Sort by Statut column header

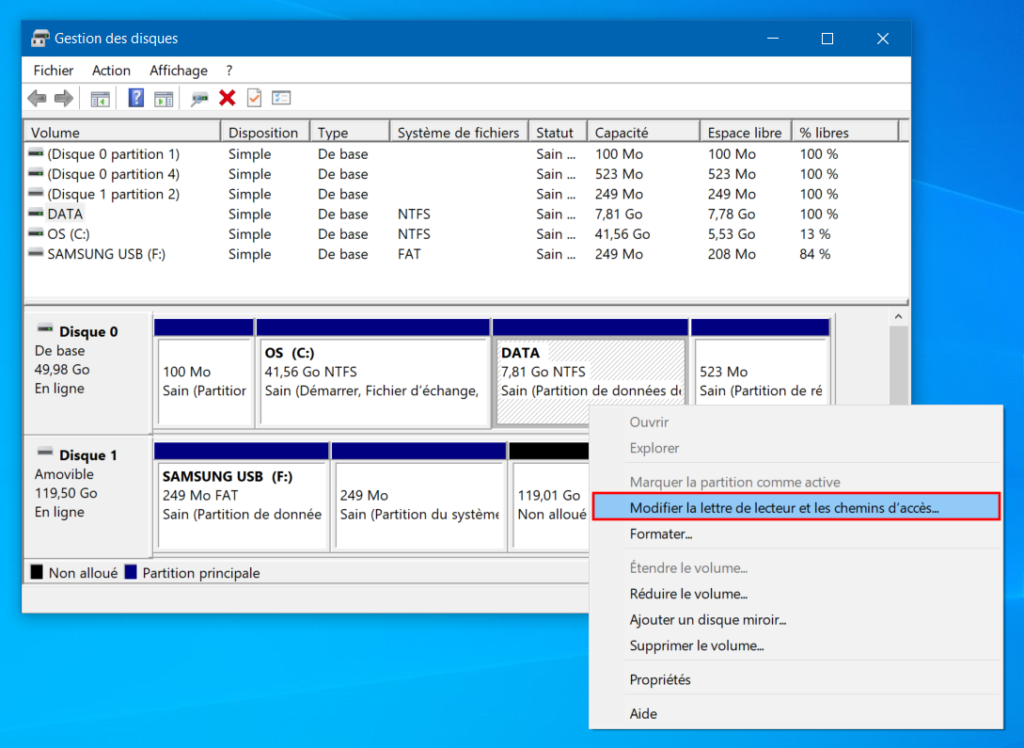tap(558, 133)
